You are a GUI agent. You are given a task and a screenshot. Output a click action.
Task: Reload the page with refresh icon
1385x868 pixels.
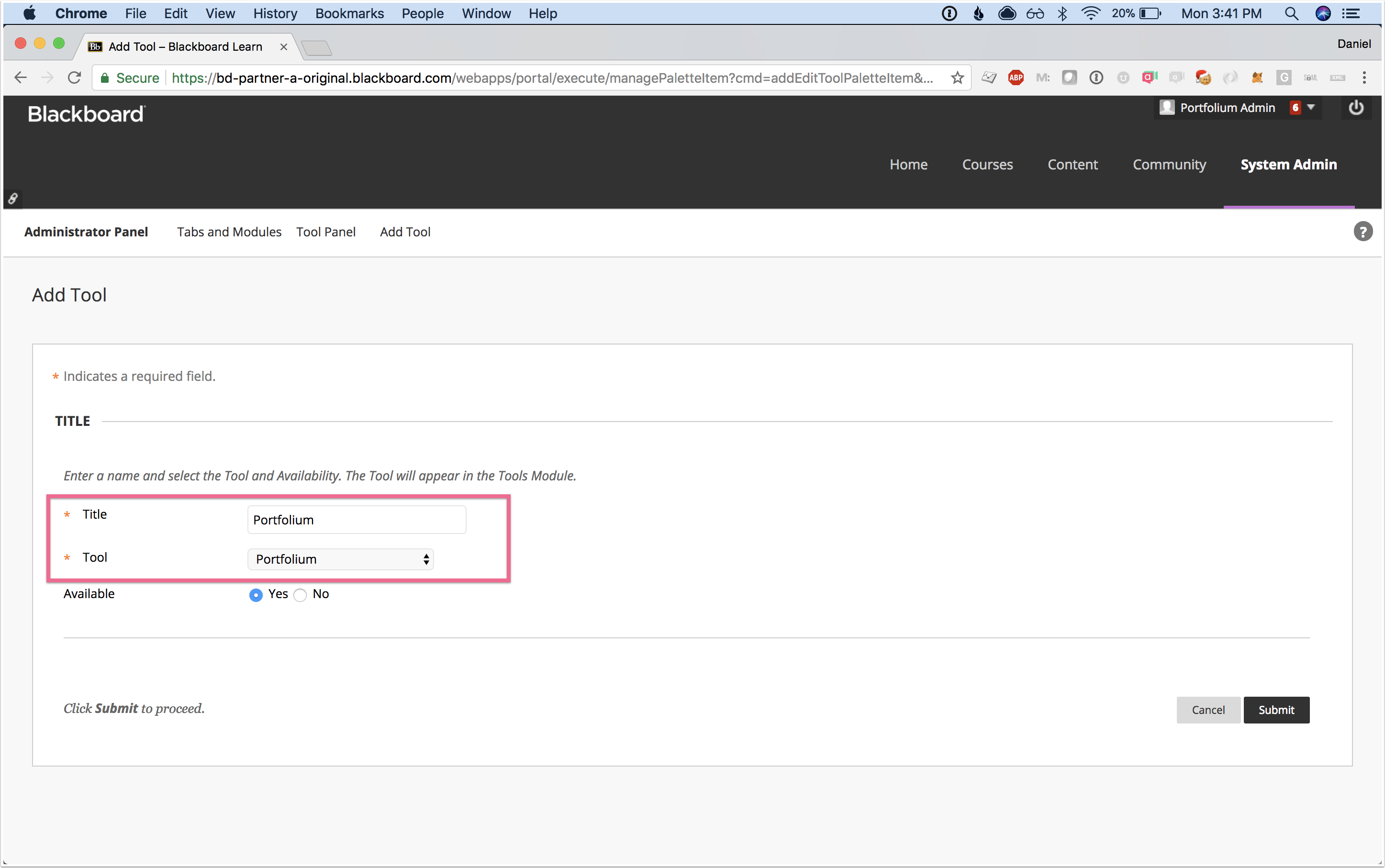pyautogui.click(x=74, y=78)
